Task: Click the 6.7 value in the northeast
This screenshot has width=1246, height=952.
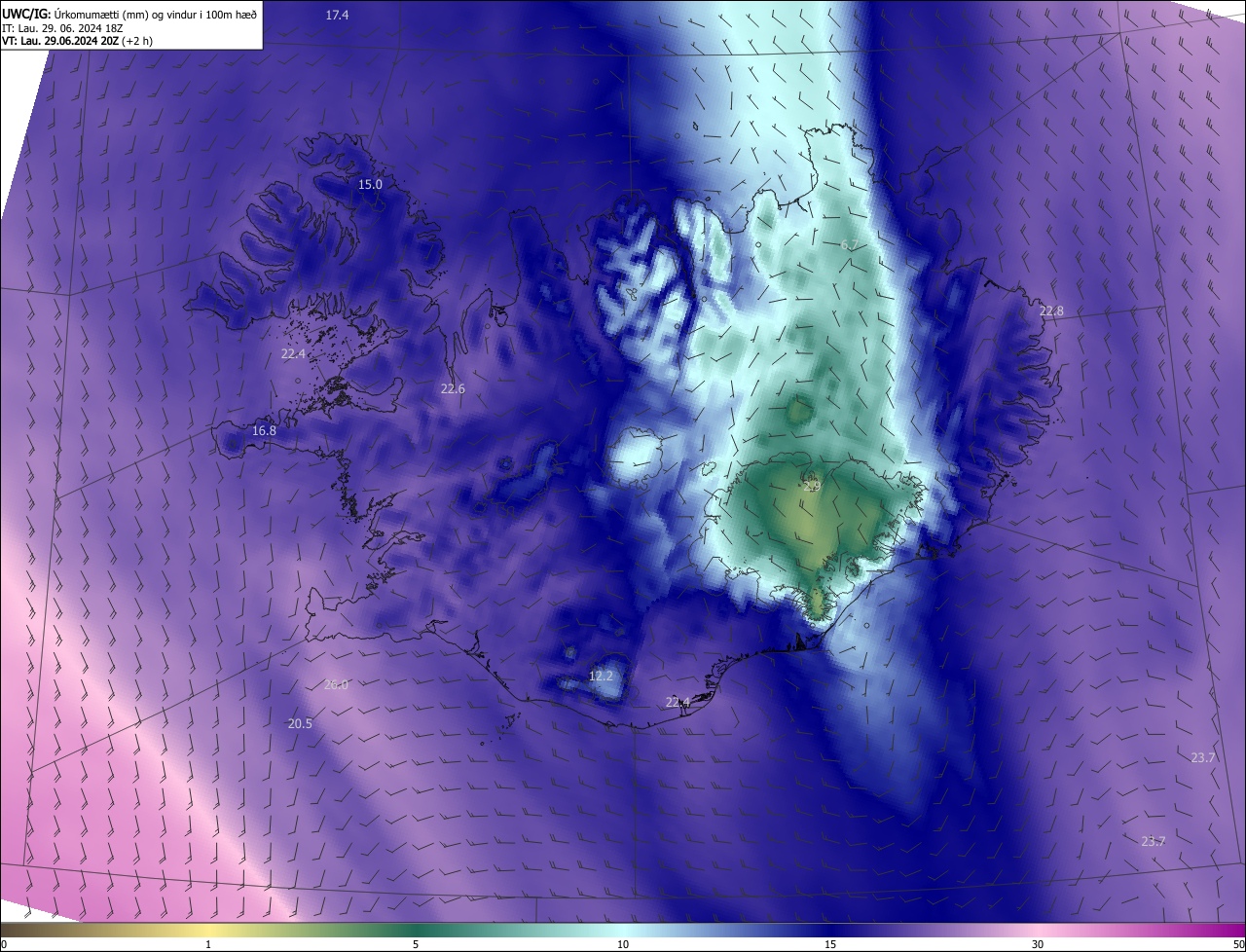Action: [849, 245]
